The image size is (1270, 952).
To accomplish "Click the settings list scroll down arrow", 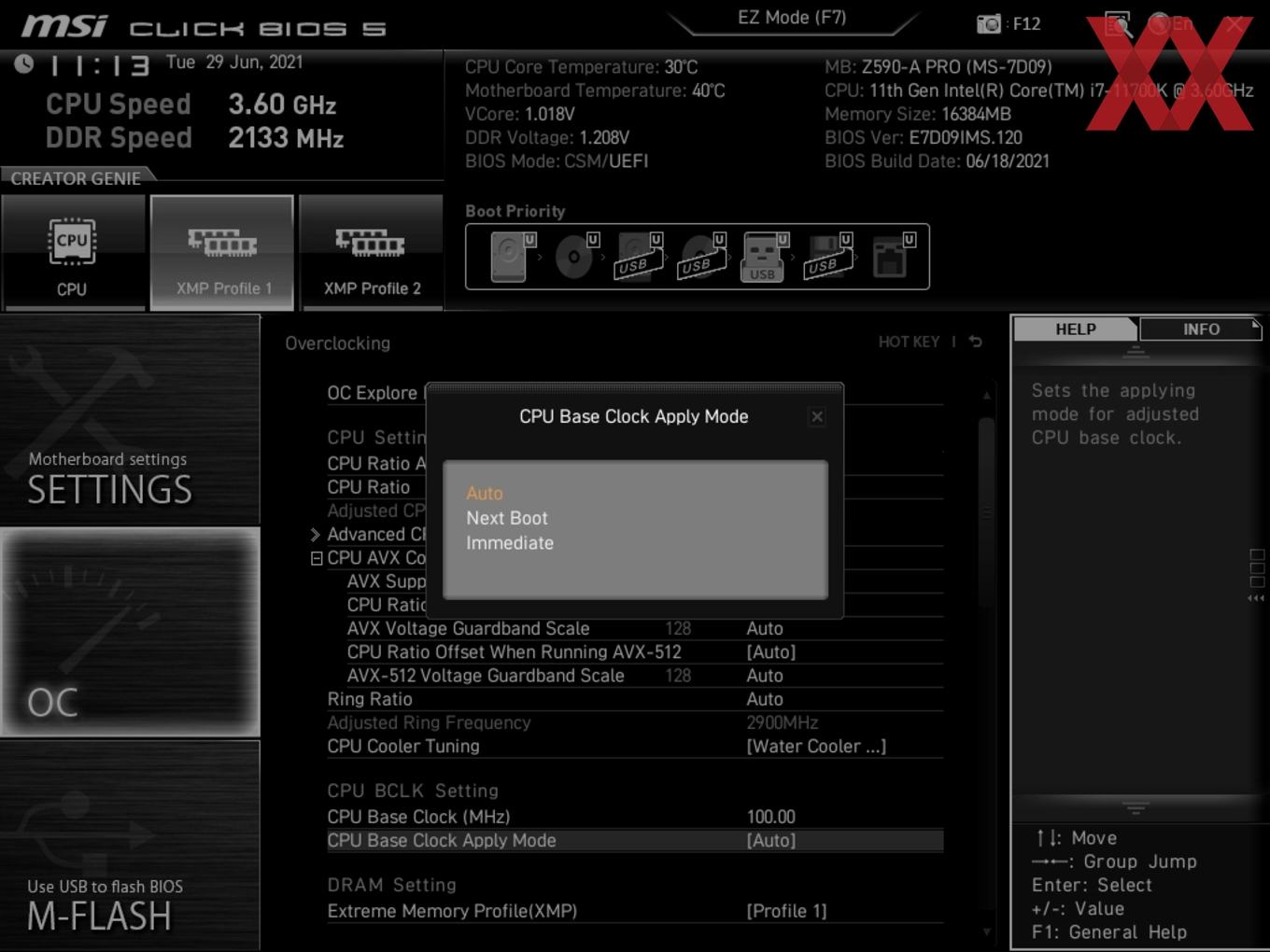I will coord(986,931).
